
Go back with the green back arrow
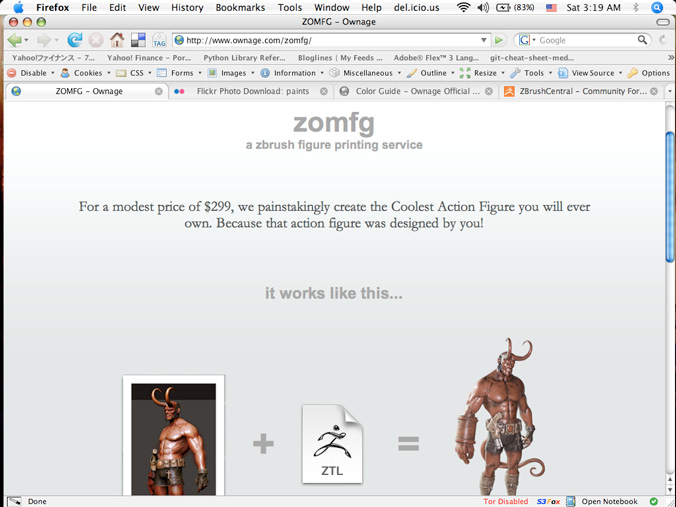pyautogui.click(x=14, y=41)
